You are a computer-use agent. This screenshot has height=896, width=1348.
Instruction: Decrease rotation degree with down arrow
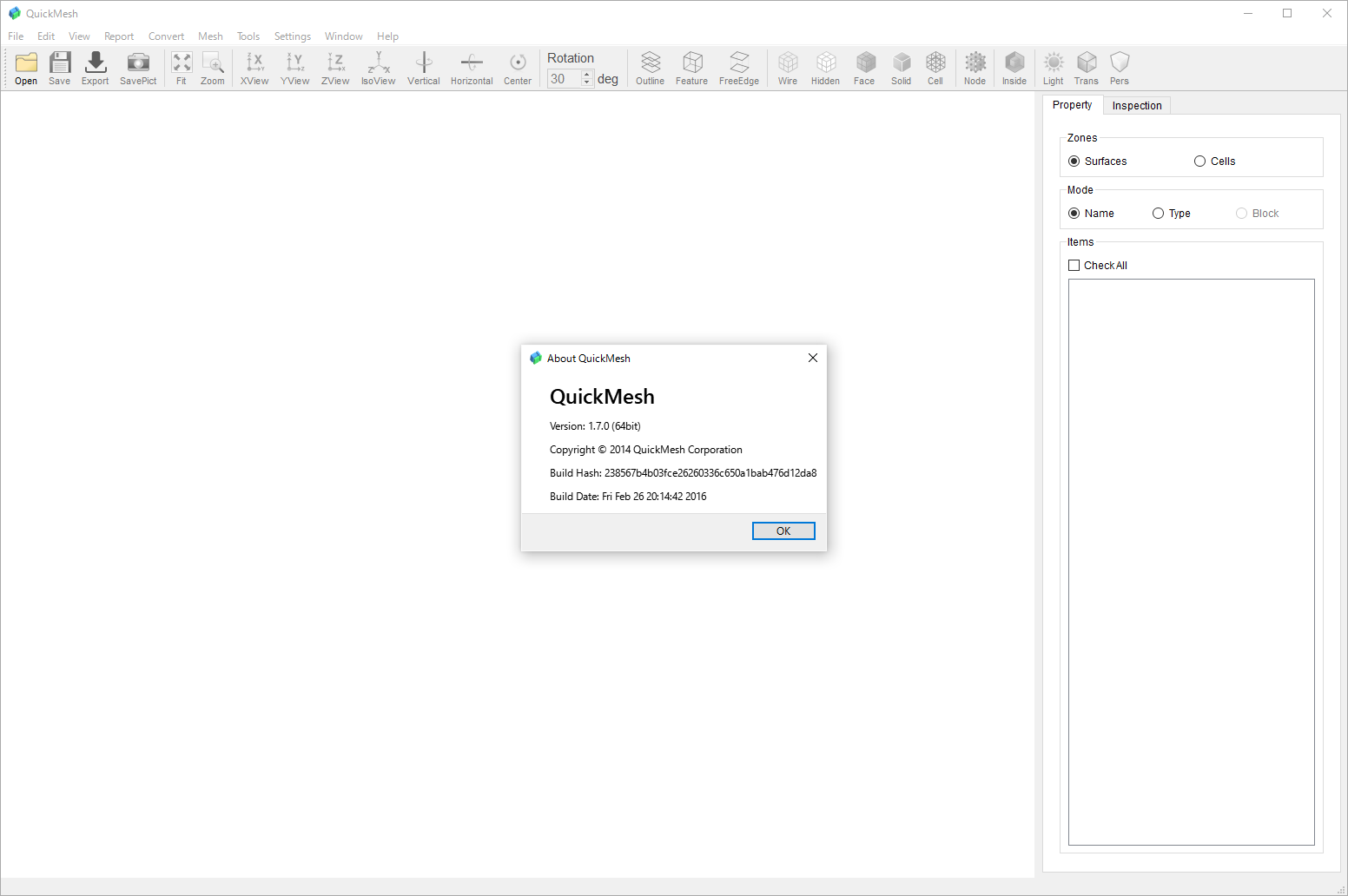[x=587, y=83]
